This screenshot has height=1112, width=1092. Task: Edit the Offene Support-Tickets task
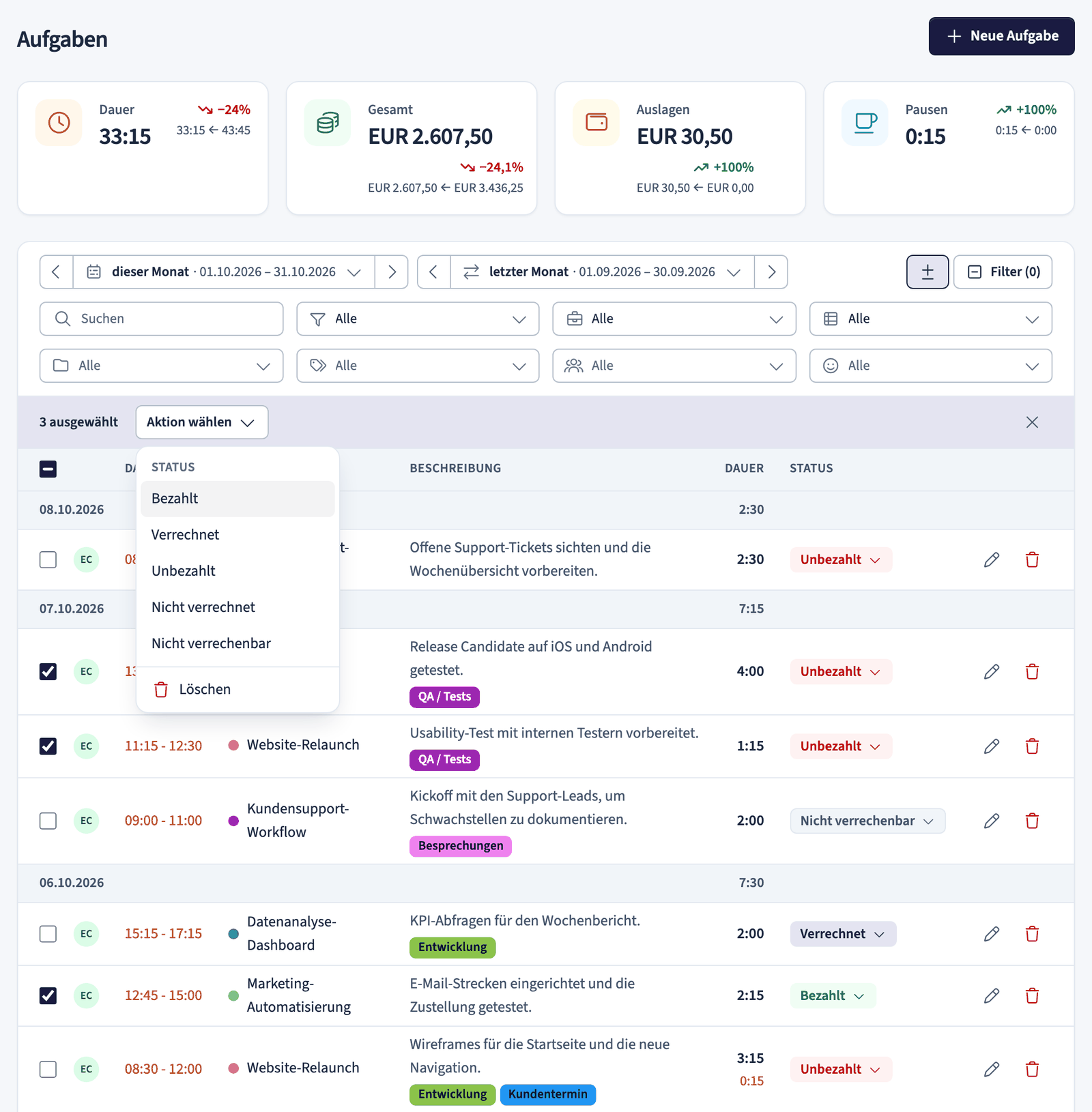(992, 560)
